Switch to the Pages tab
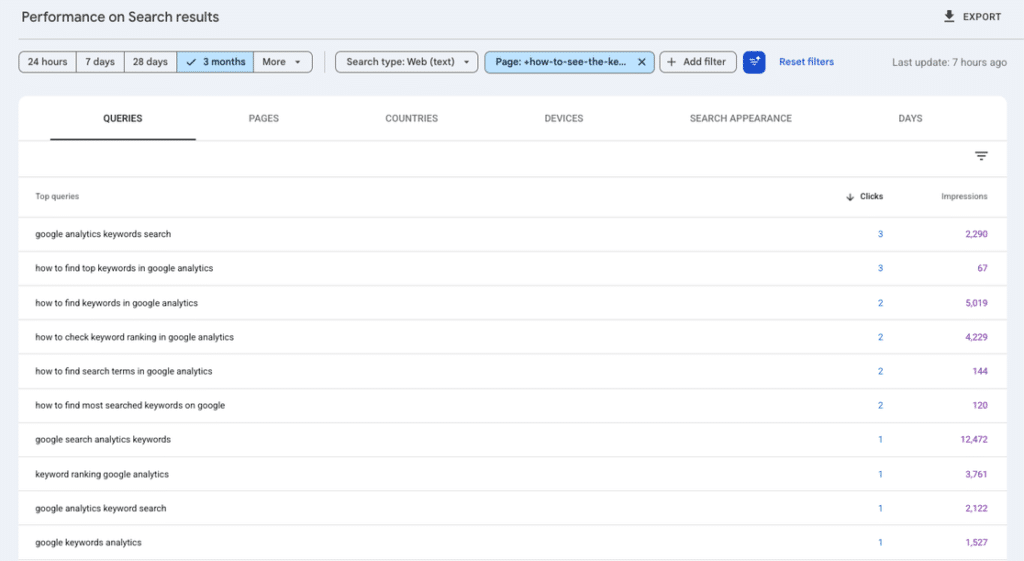Viewport: 1024px width, 561px height. pos(264,118)
